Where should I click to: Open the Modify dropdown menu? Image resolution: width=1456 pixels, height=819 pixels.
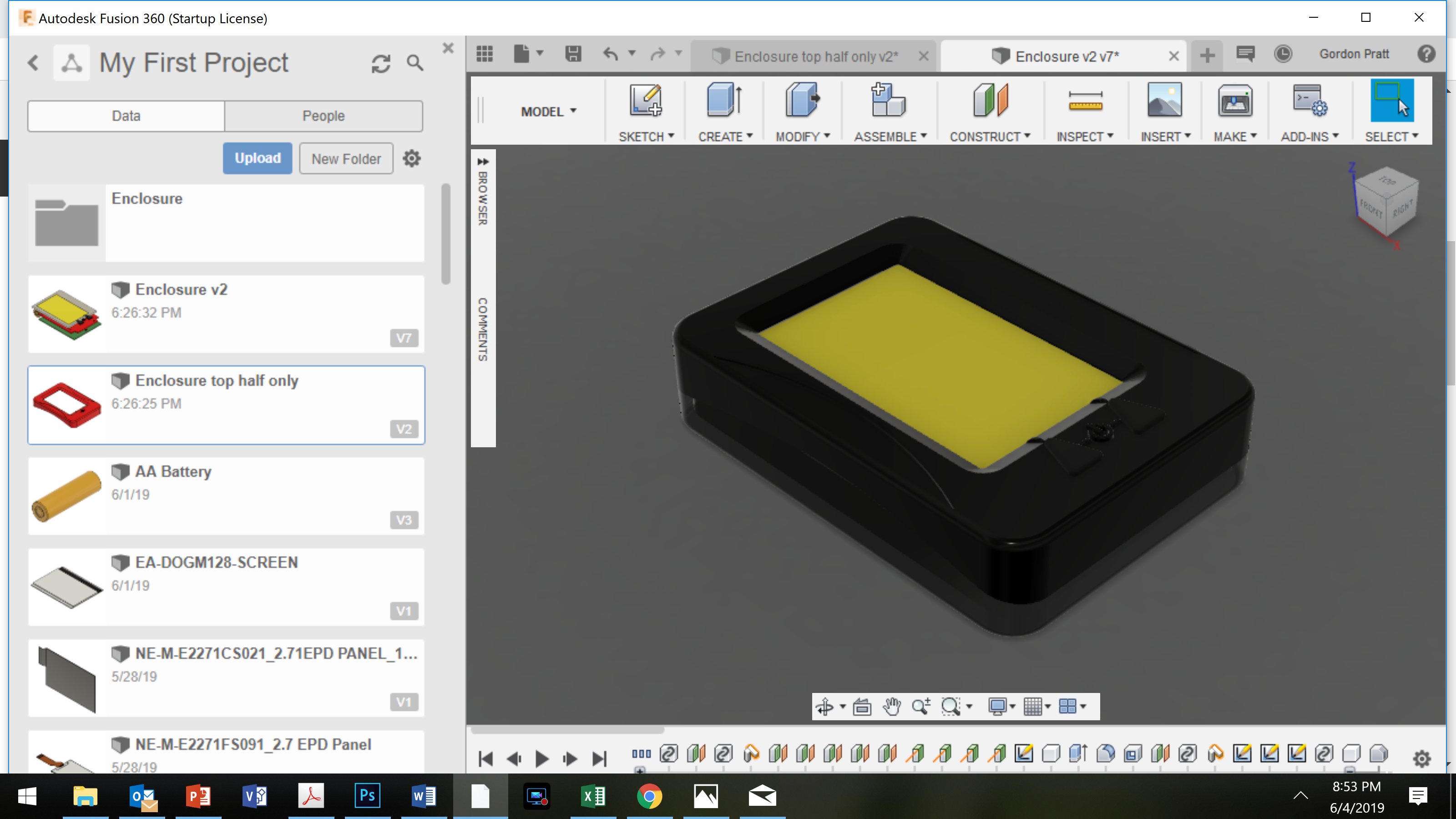pos(802,136)
